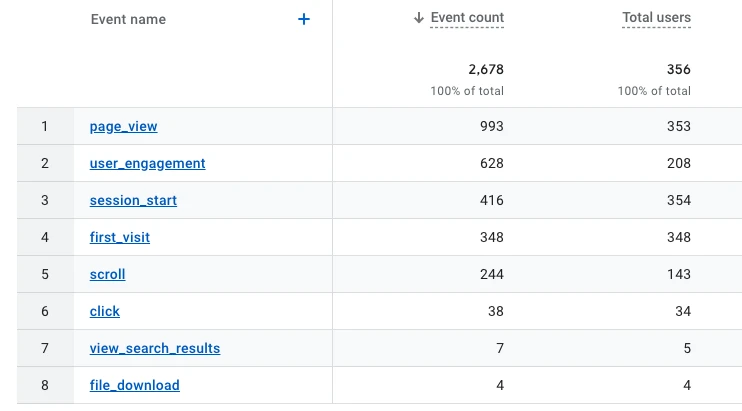This screenshot has height=411, width=742.
Task: Open the page_view event link
Action: 123,127
